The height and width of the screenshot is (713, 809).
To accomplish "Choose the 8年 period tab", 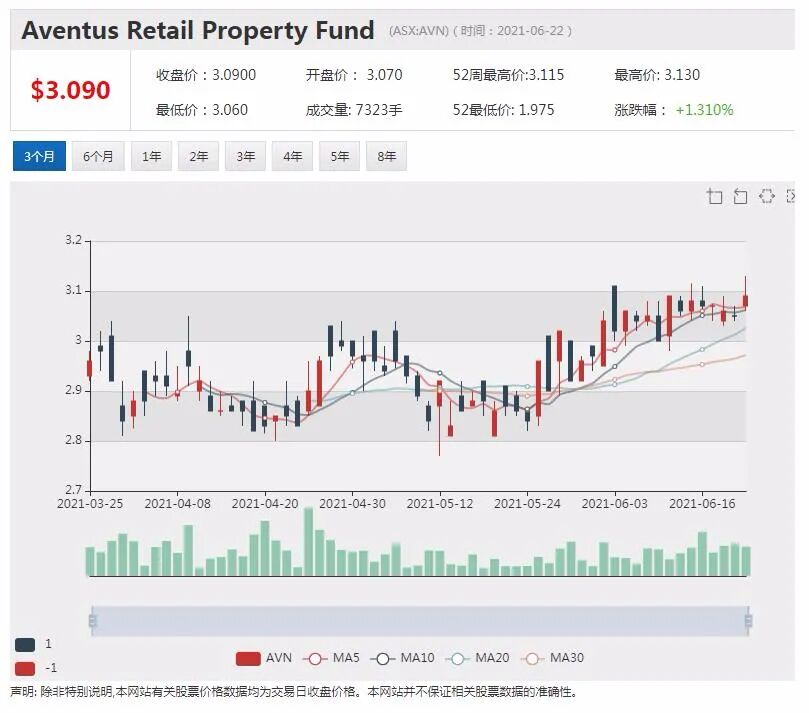I will pos(386,156).
